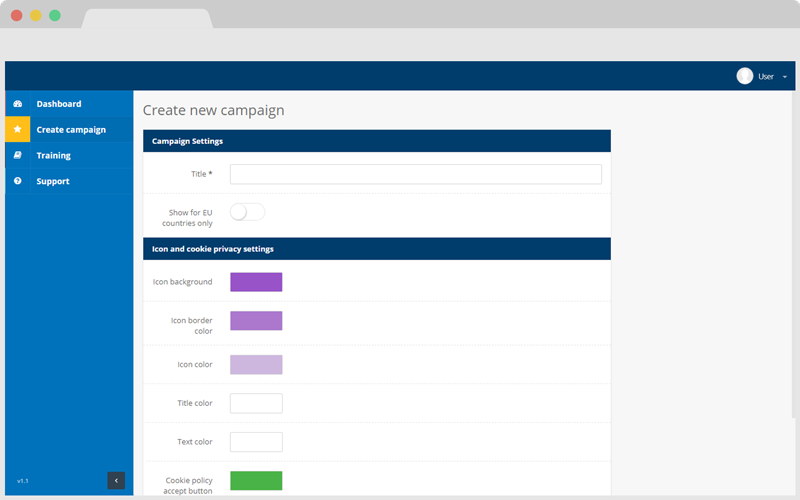The height and width of the screenshot is (500, 800).
Task: Open the Icon background color swatch
Action: tap(256, 282)
